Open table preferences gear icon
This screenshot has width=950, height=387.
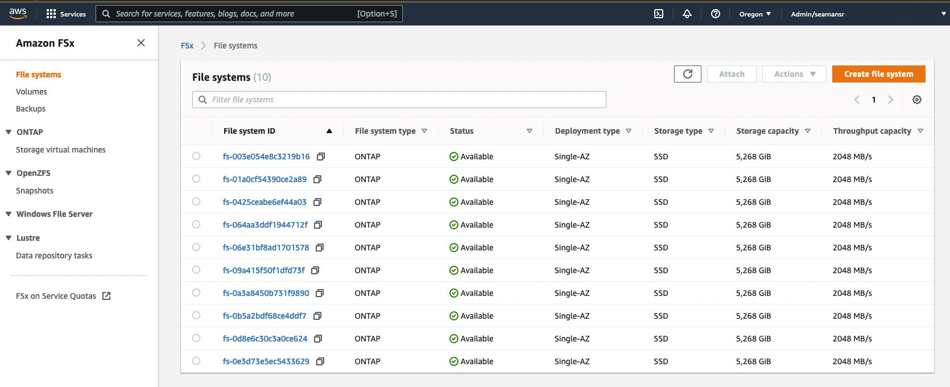point(917,100)
